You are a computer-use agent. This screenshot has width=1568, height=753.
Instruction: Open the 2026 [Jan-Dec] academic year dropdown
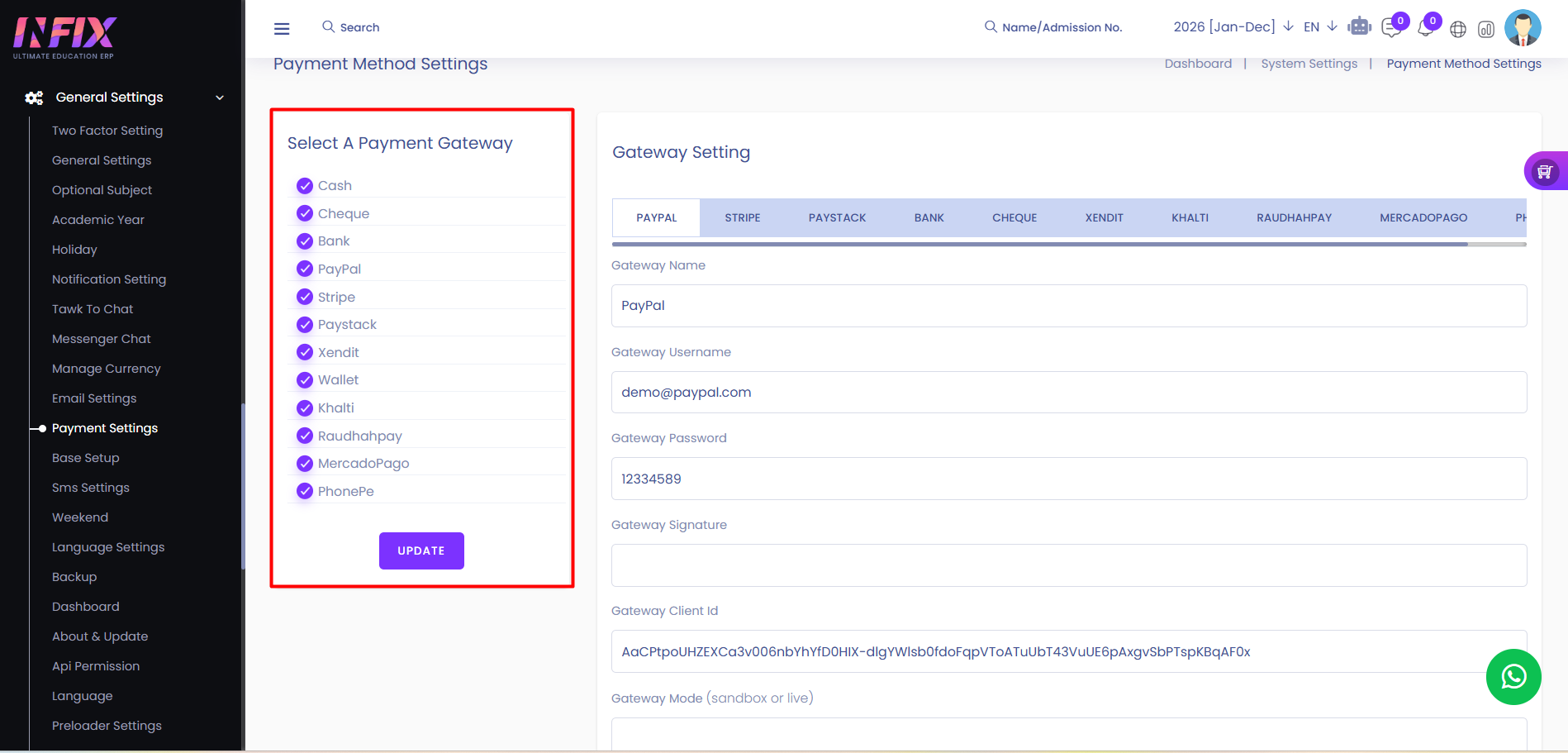[x=1233, y=26]
